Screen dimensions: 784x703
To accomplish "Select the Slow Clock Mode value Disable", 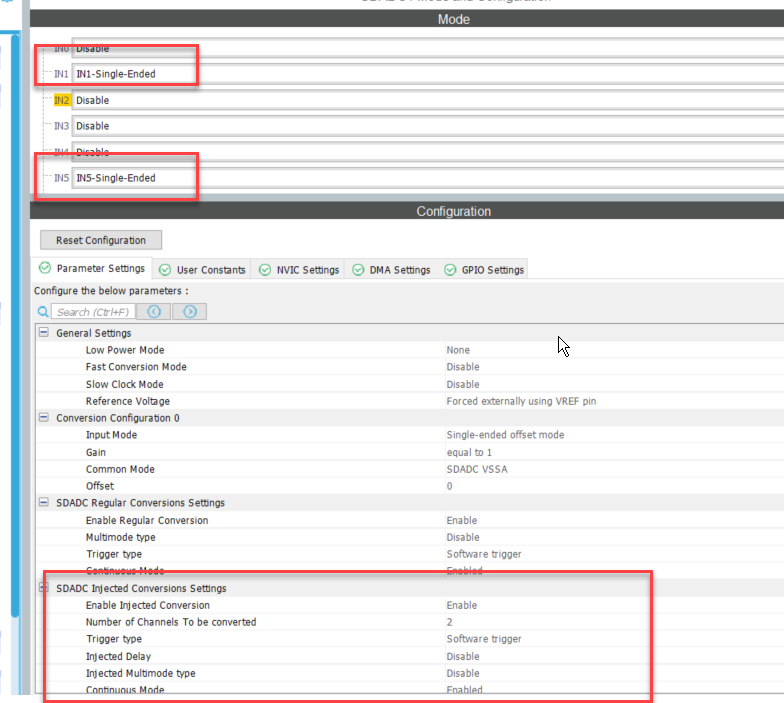I will 463,384.
